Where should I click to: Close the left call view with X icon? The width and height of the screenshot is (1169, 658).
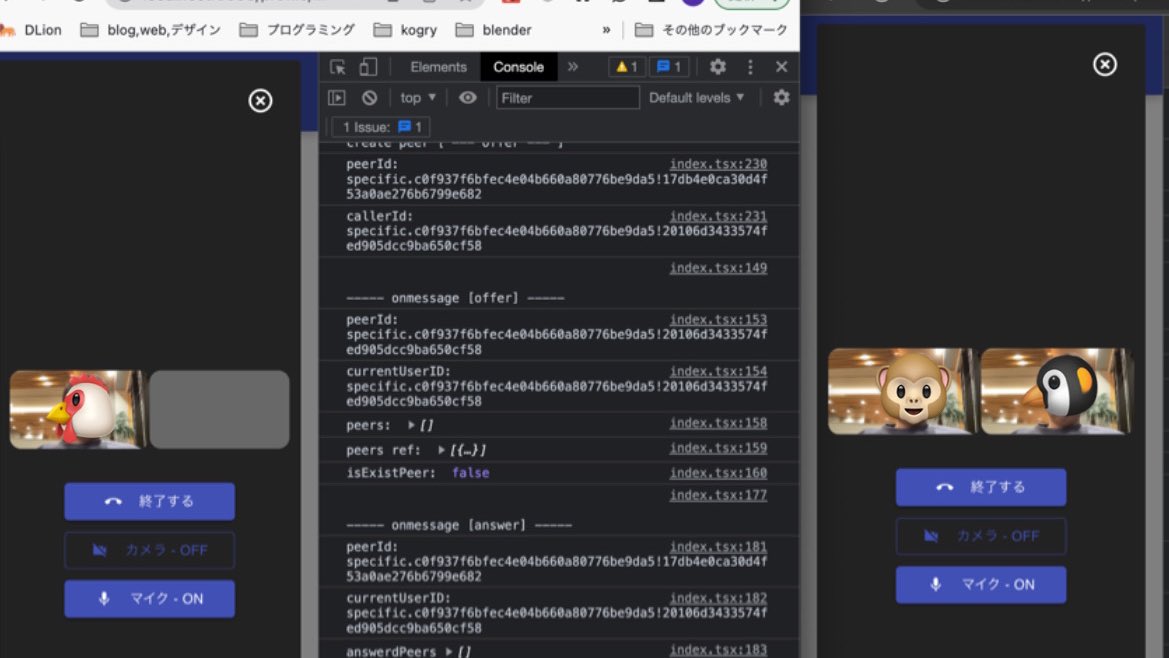(260, 101)
